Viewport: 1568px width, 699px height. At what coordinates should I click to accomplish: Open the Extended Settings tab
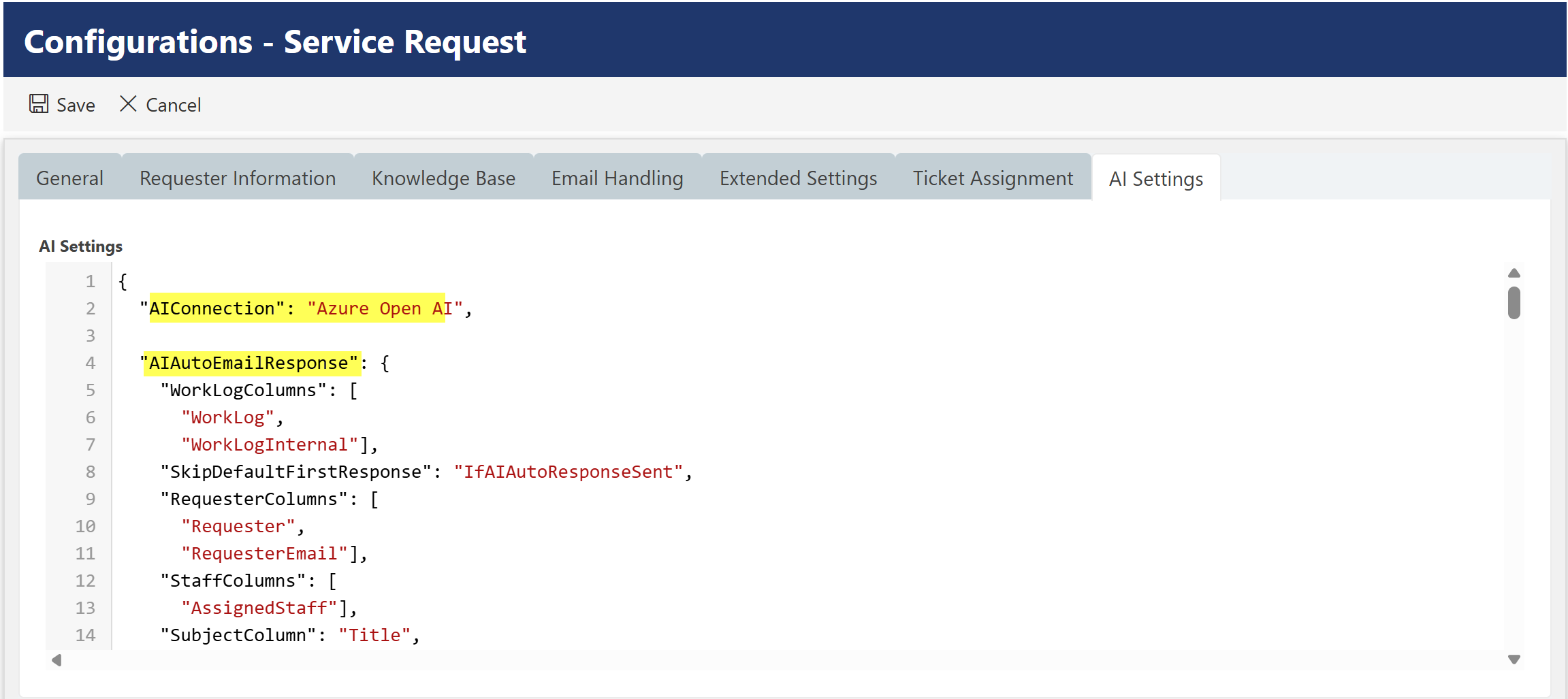pos(798,178)
